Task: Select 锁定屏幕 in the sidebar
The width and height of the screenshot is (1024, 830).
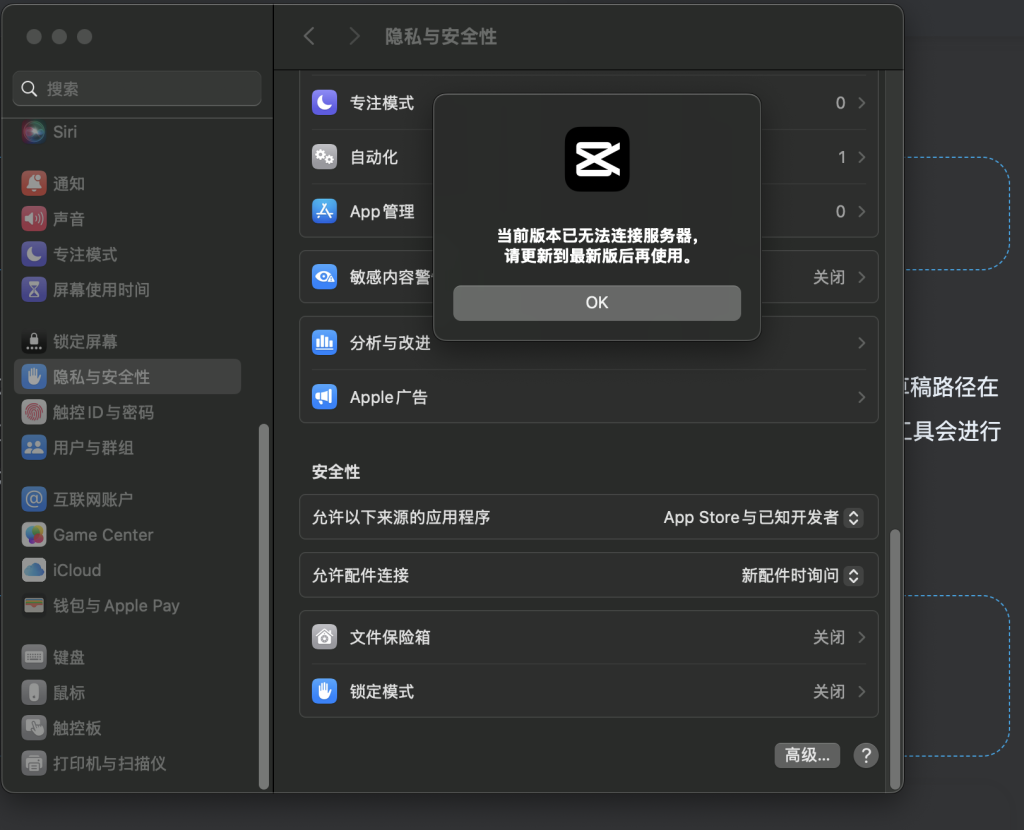Action: tap(75, 341)
